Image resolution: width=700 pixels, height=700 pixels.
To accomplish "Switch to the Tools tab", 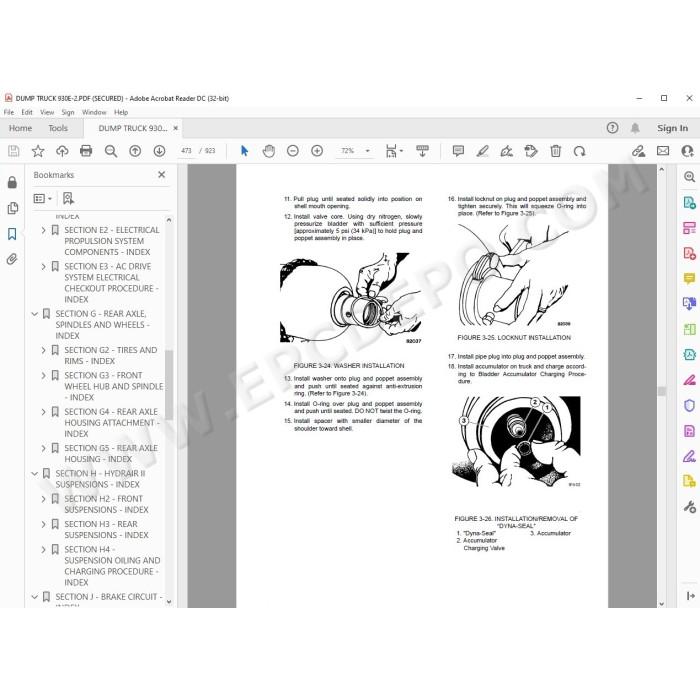I will (x=58, y=128).
